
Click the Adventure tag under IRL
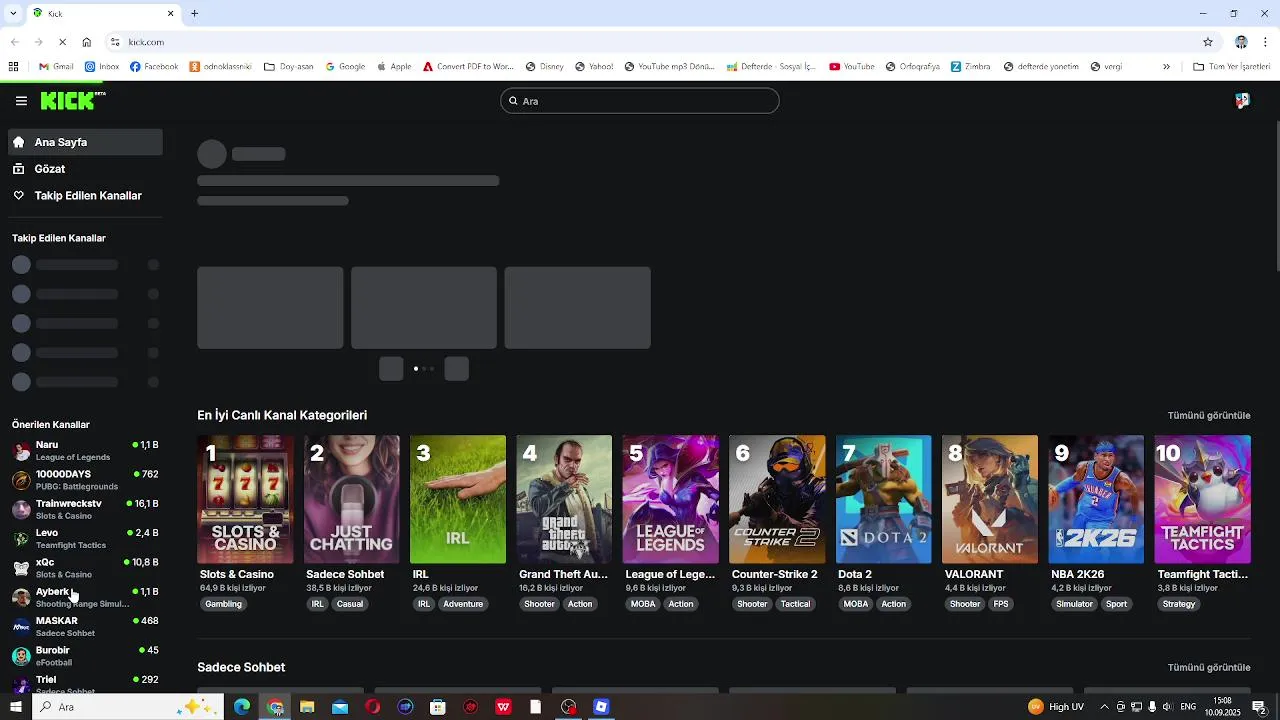click(x=463, y=604)
